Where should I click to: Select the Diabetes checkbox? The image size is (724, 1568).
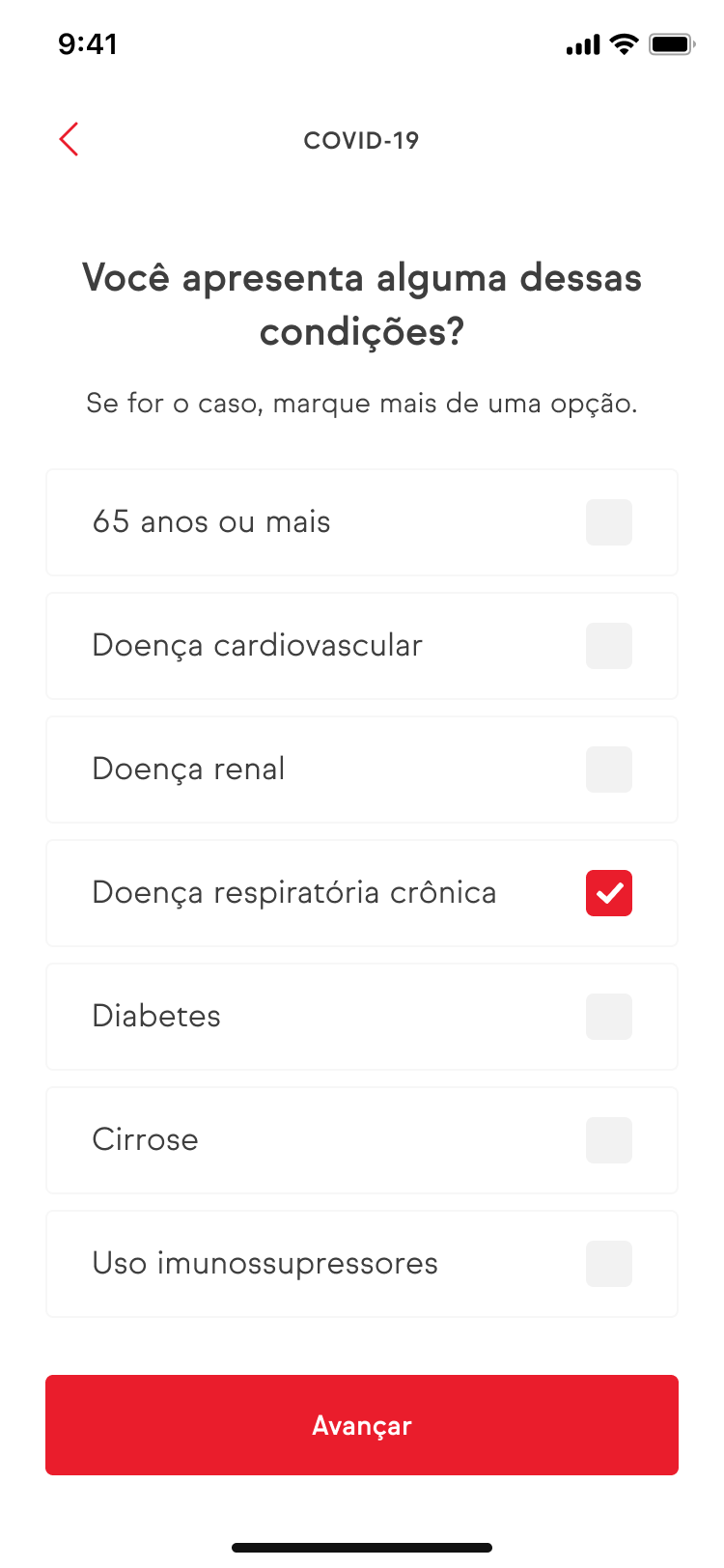pos(609,1017)
